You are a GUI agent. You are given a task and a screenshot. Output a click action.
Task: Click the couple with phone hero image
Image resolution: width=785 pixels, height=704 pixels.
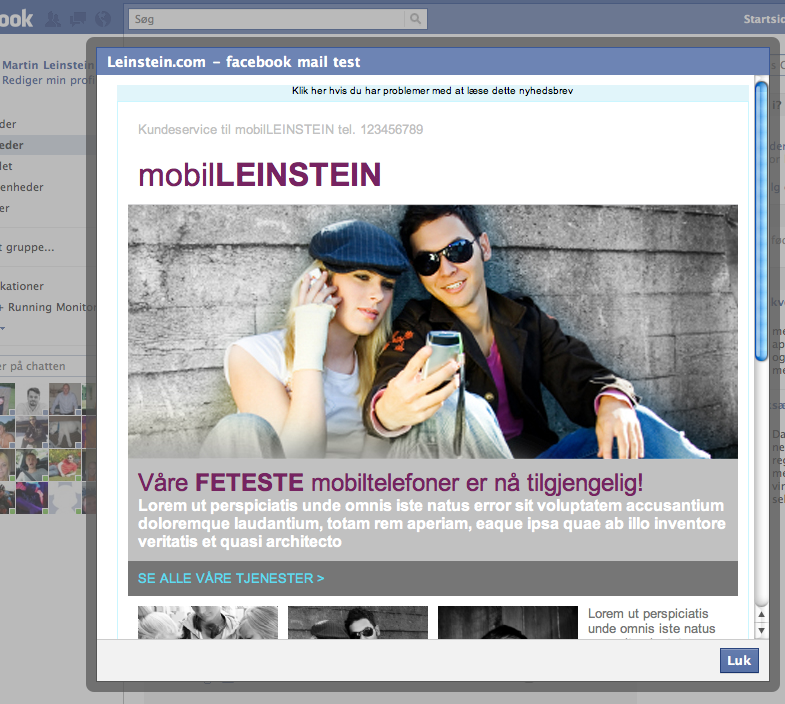click(x=432, y=331)
